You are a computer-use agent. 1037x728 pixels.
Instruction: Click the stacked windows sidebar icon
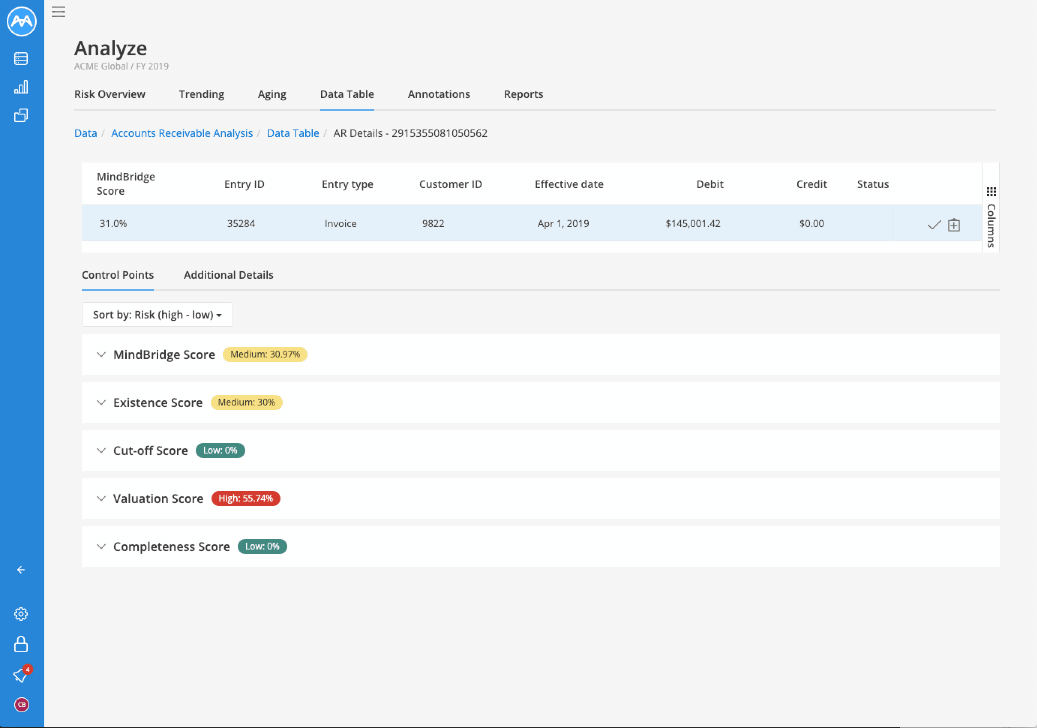(21, 116)
